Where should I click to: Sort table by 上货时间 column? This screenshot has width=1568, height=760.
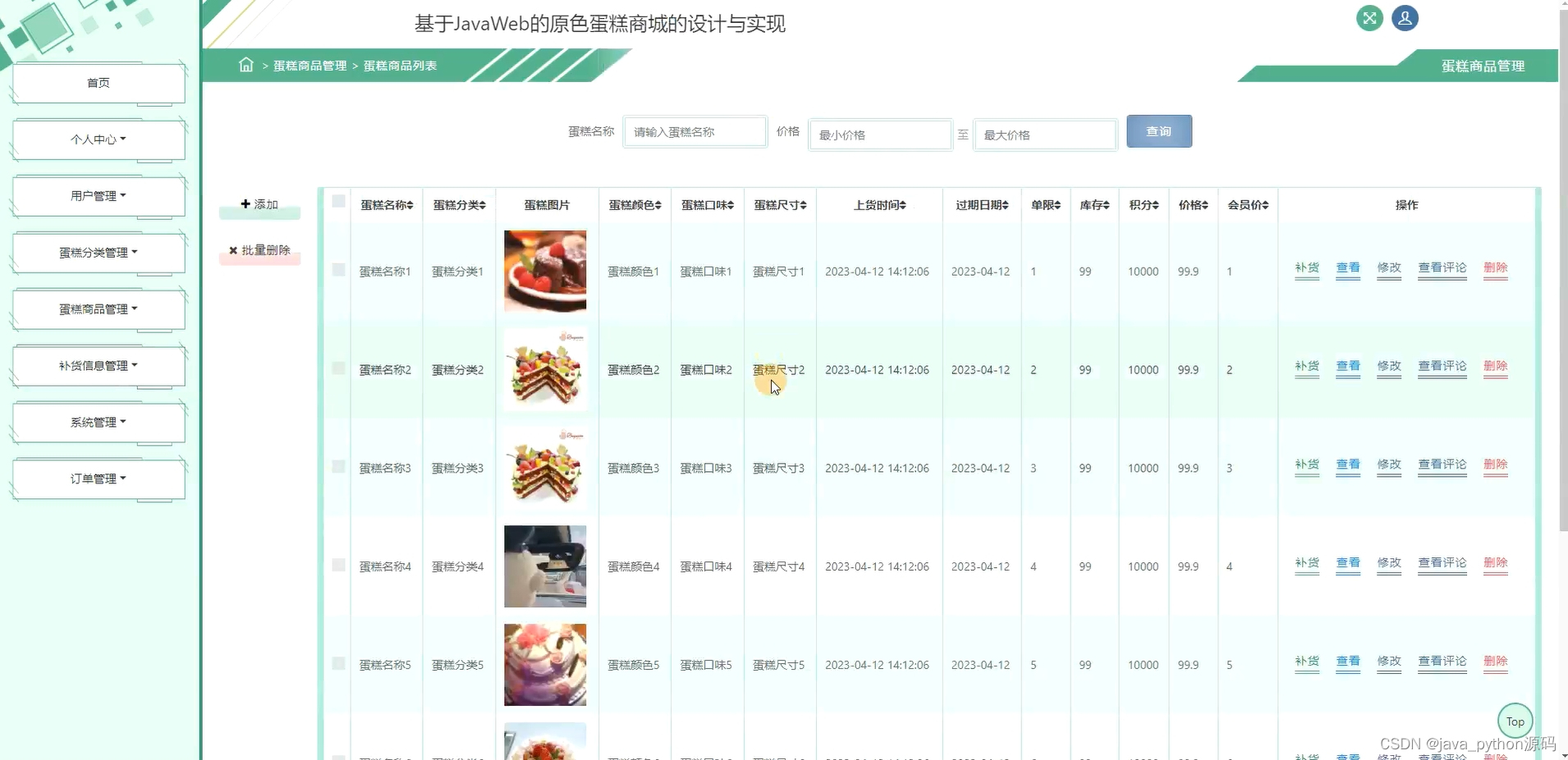pyautogui.click(x=879, y=205)
